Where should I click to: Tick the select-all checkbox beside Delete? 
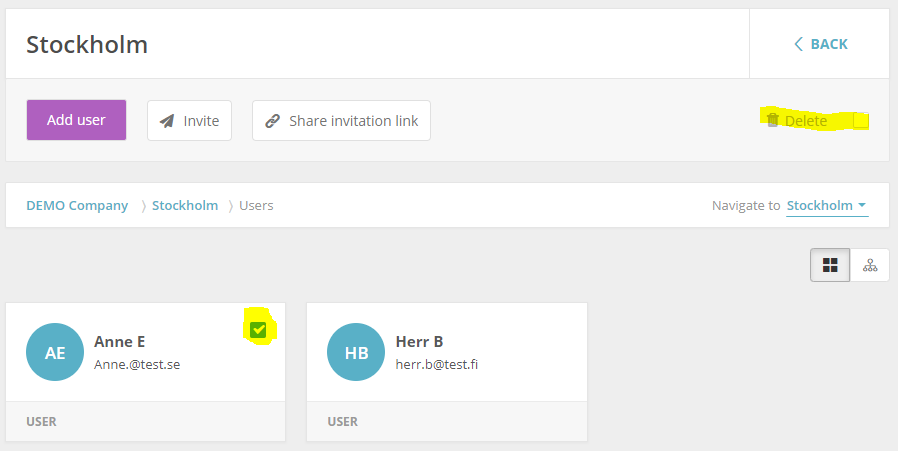pos(861,120)
